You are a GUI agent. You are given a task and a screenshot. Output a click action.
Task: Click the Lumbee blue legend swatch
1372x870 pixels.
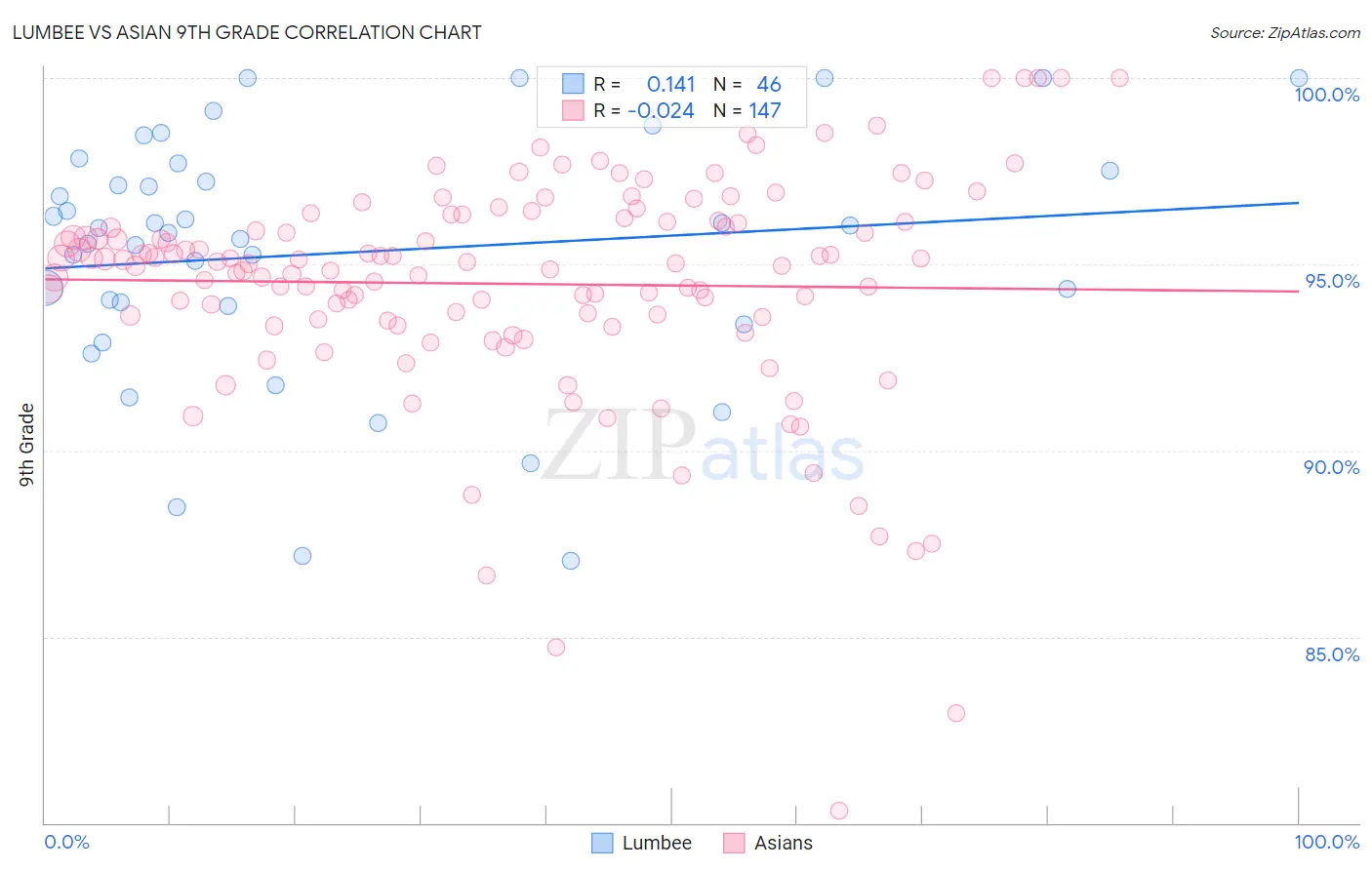[x=603, y=843]
